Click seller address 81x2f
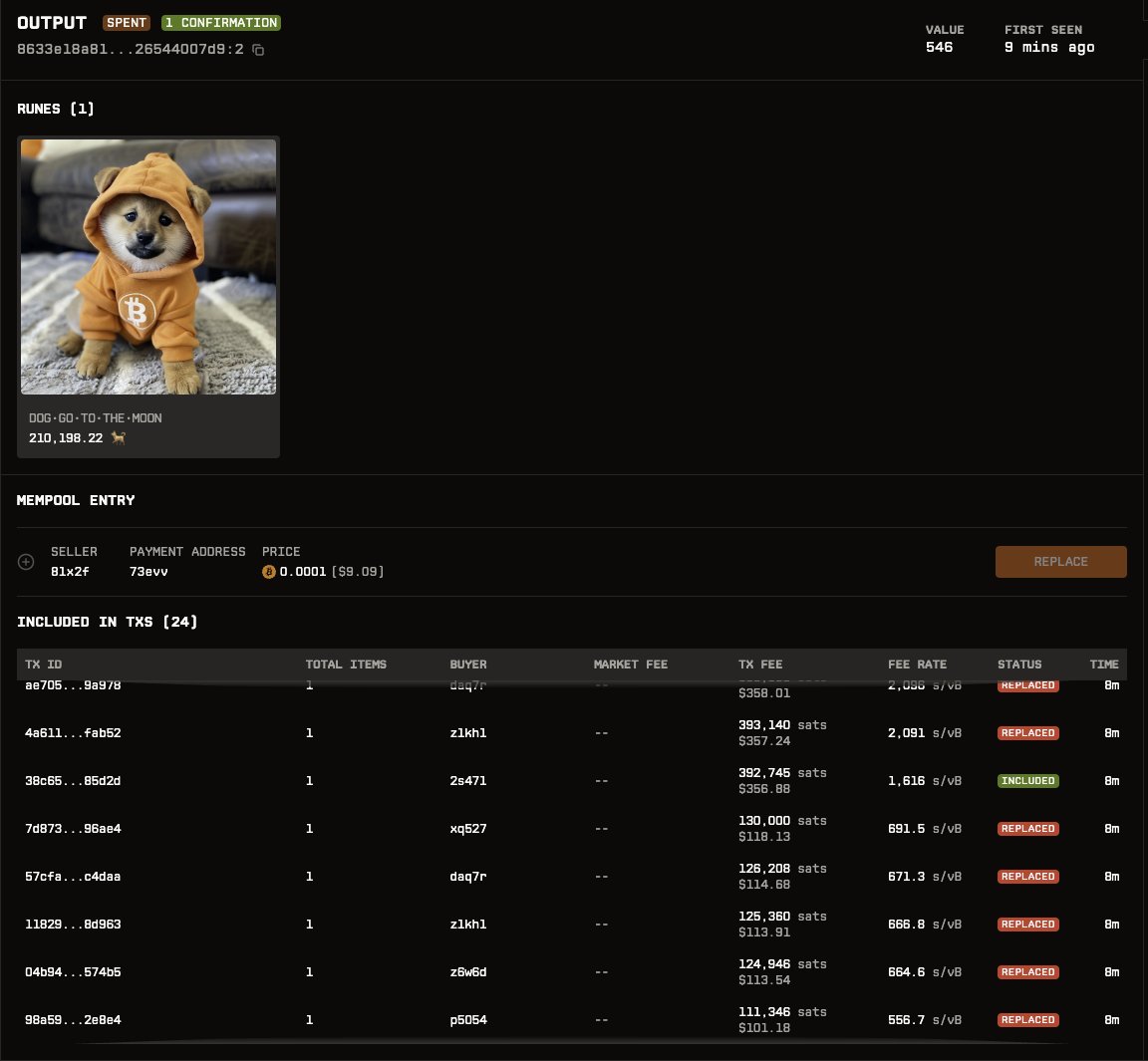 70,572
